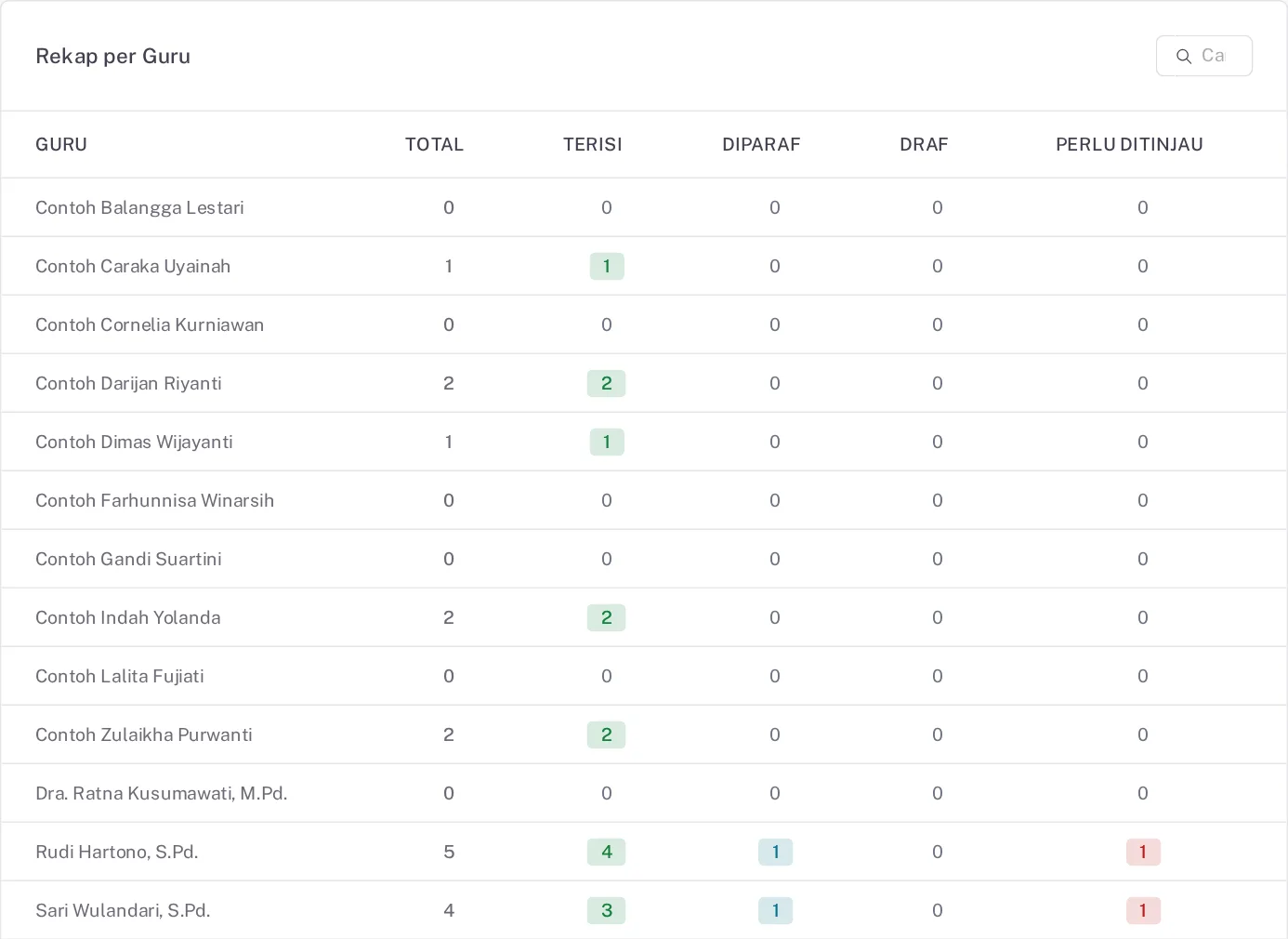Click the green Terisi badge for Contoh Indah Yolanda
This screenshot has height=939, width=1288.
(x=607, y=617)
